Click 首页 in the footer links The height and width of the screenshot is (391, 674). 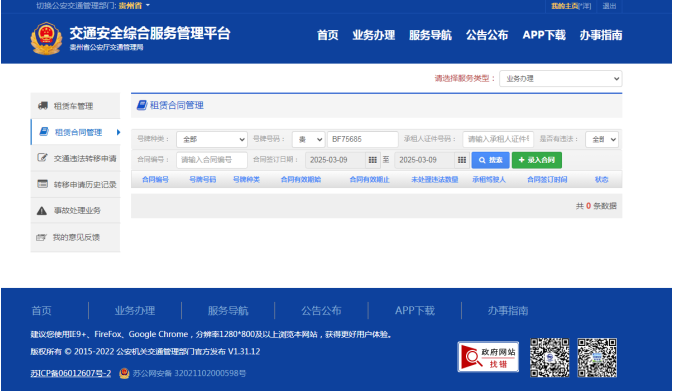(x=41, y=311)
